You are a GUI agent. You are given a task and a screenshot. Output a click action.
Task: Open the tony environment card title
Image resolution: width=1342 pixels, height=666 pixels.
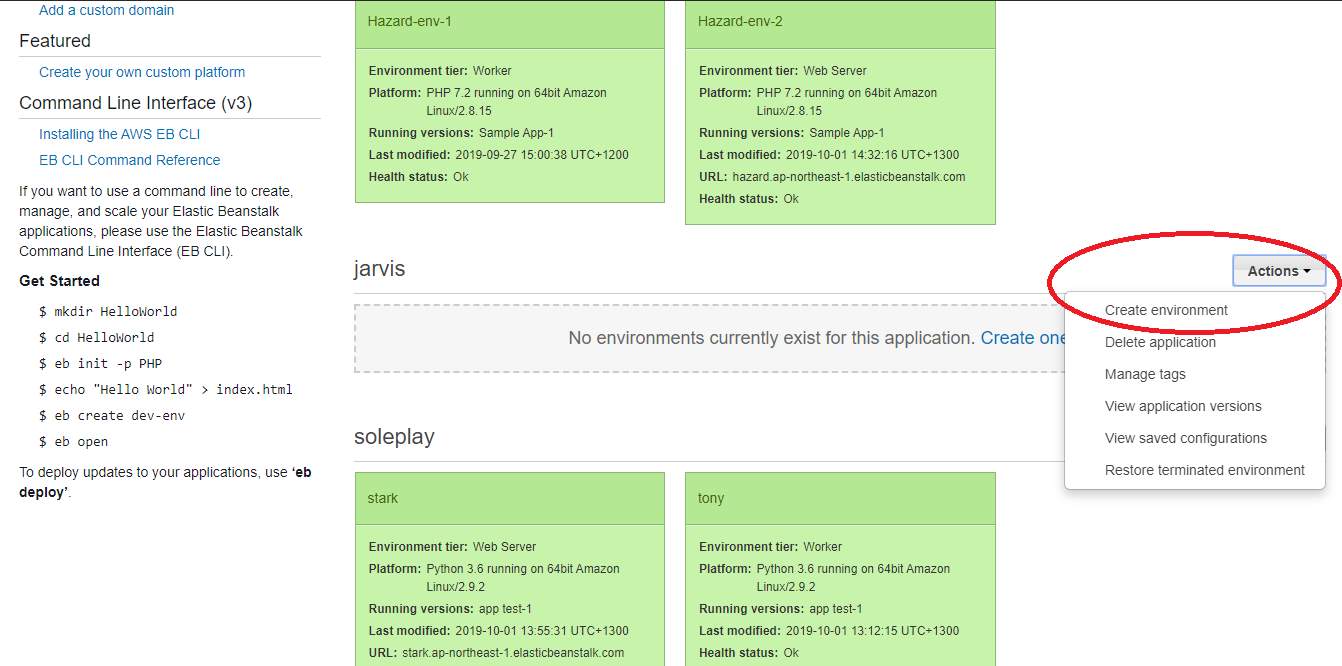tap(711, 498)
